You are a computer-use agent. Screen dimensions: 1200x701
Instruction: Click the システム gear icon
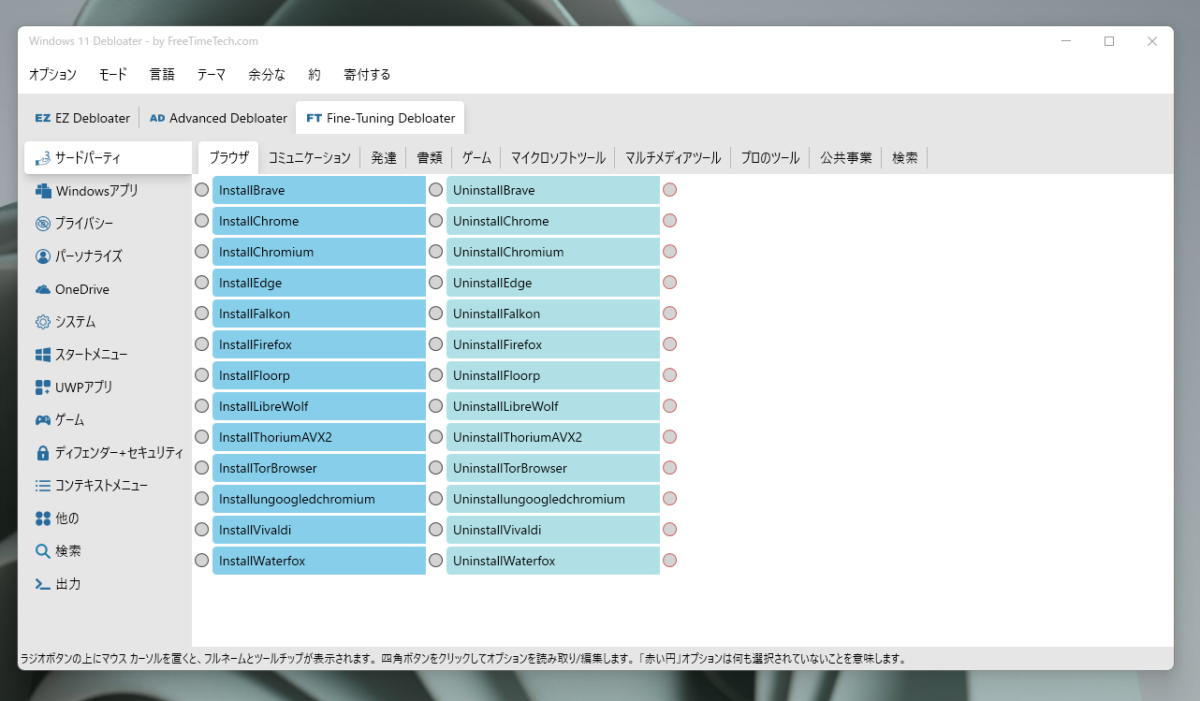click(x=42, y=322)
